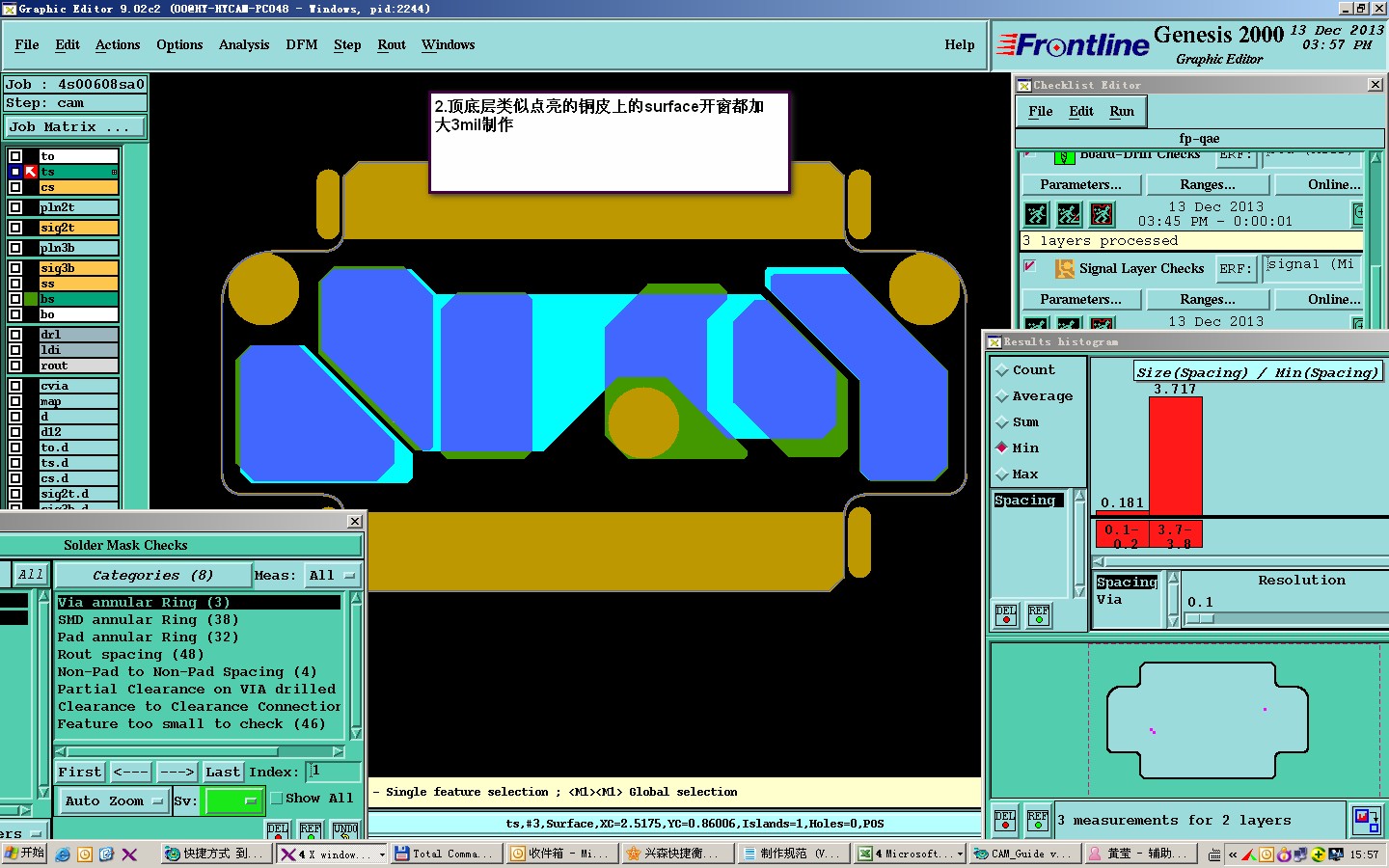
Task: Click REF icon in Solder Mask Checks panel
Action: [x=311, y=830]
